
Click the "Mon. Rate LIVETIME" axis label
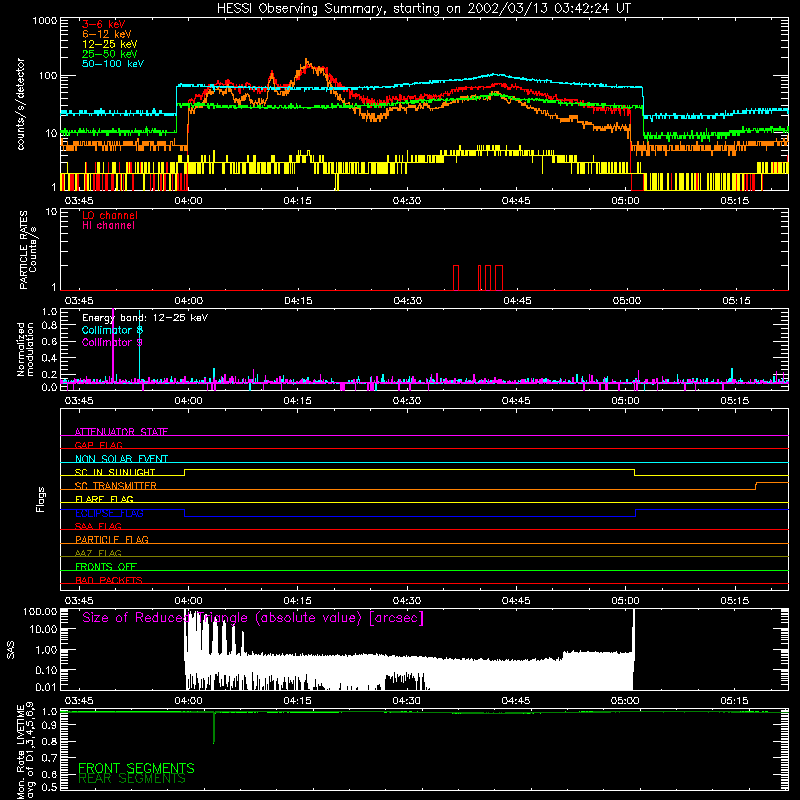pyautogui.click(x=26, y=752)
